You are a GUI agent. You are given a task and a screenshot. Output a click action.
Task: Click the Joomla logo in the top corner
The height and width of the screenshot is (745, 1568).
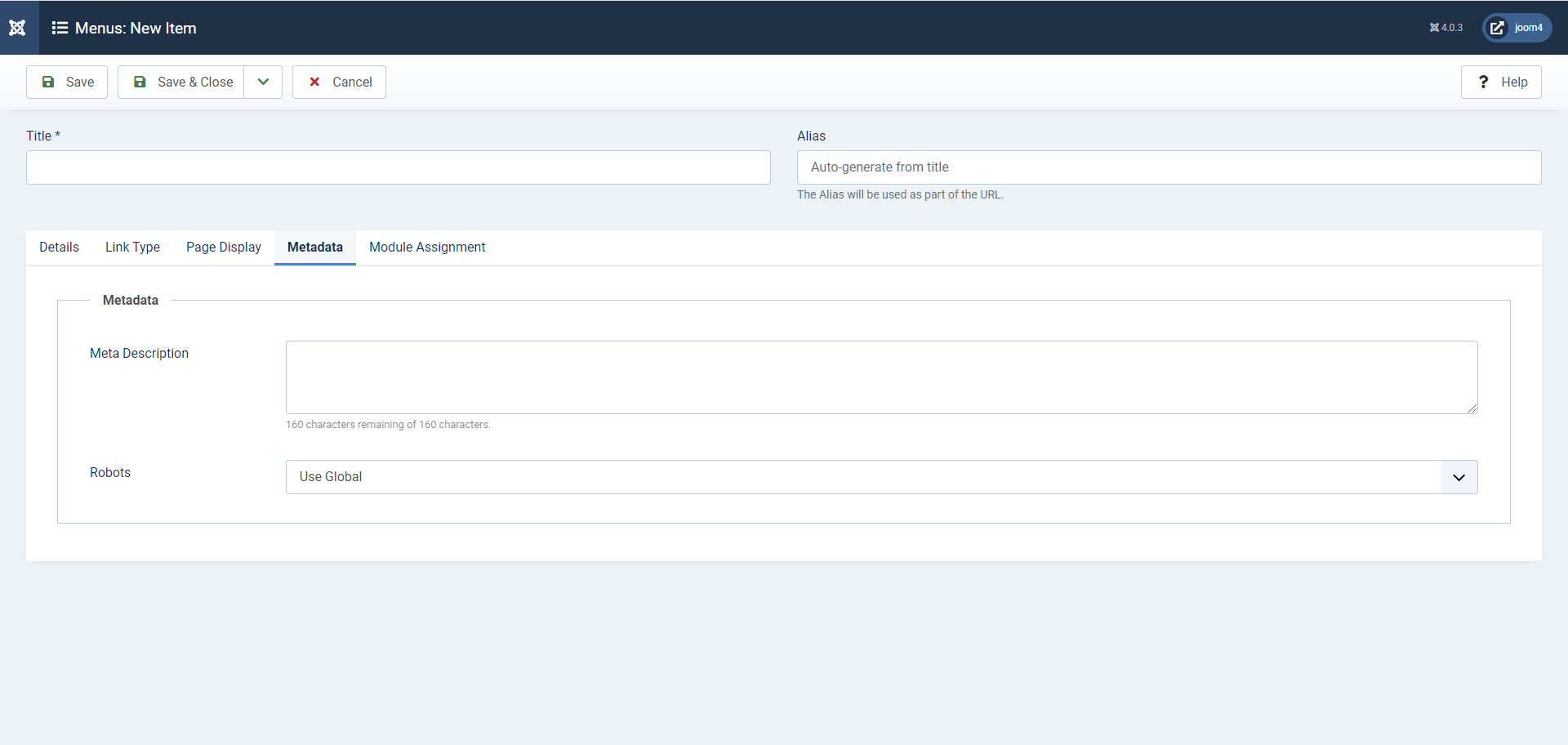16,27
